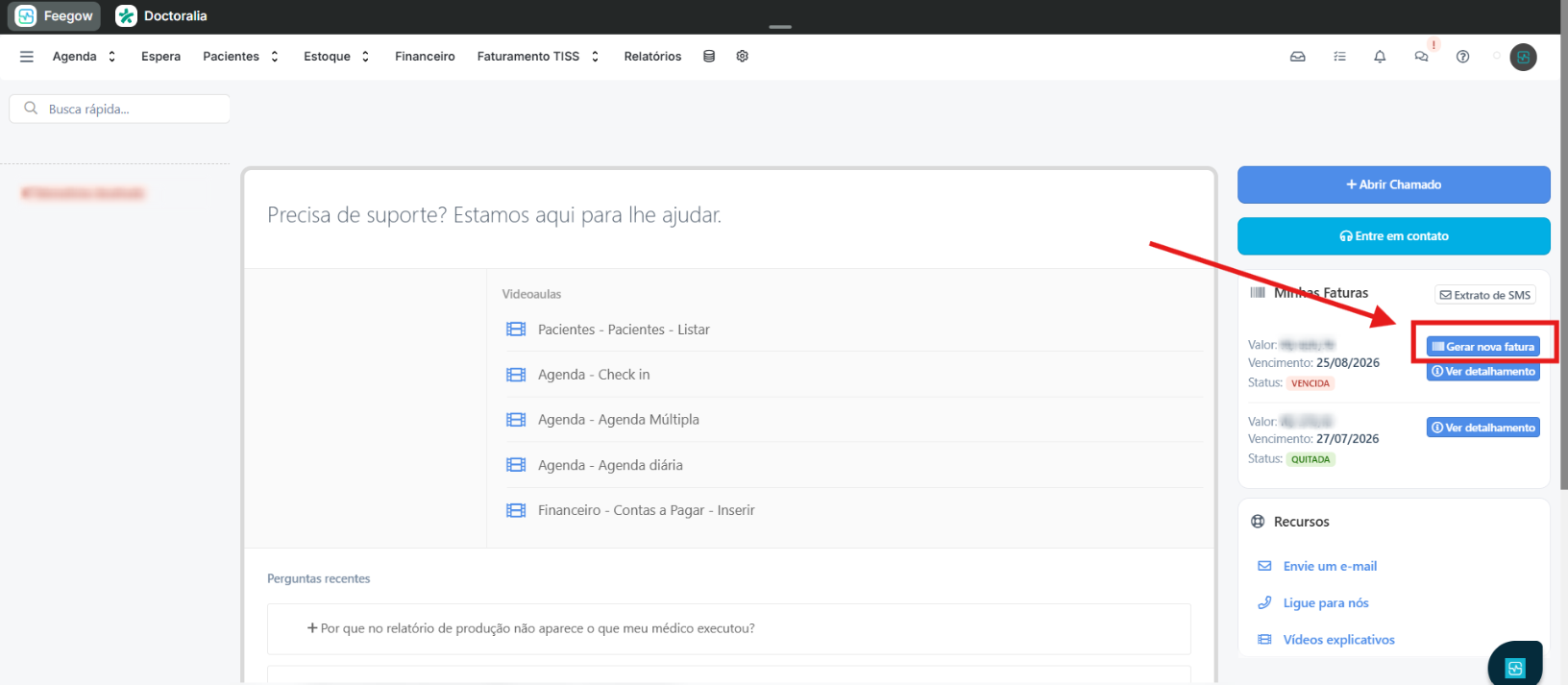This screenshot has height=685, width=1568.
Task: Click film icon beside Pacientes - Listar
Action: [516, 330]
